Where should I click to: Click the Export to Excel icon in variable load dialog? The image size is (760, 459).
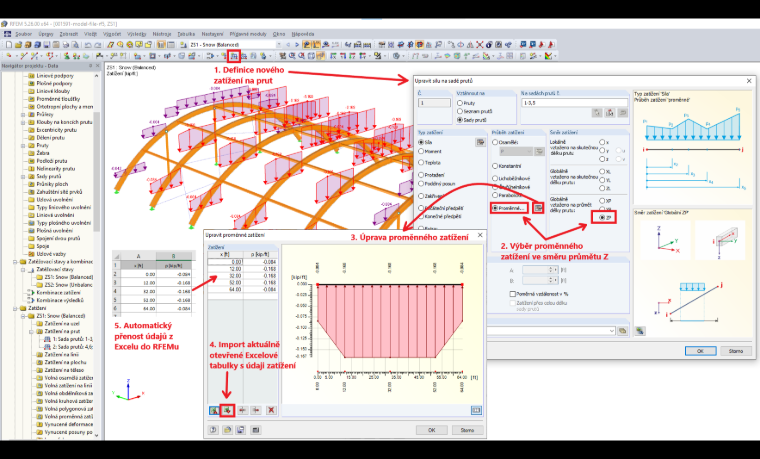pos(214,411)
